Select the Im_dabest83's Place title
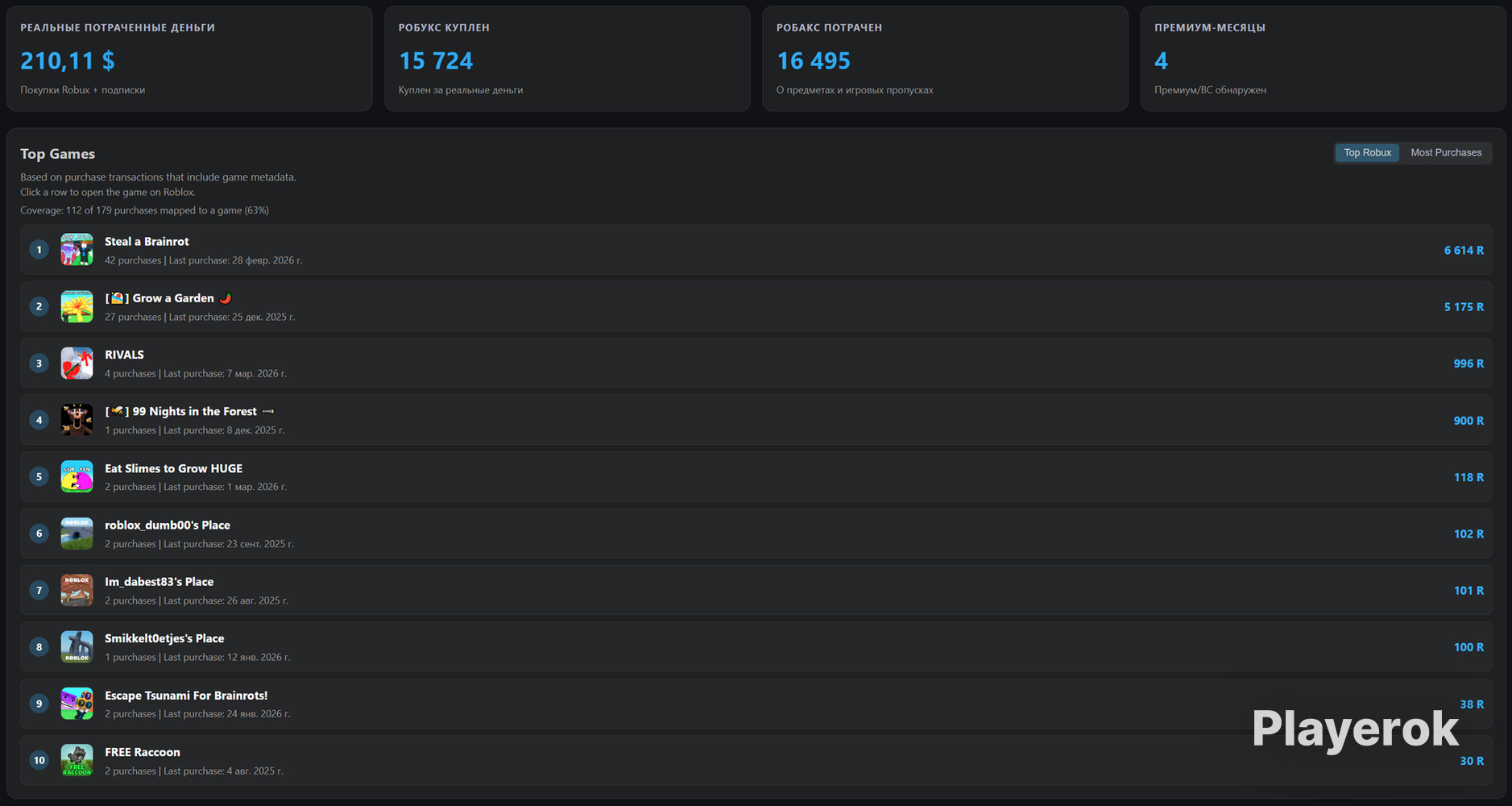This screenshot has height=806, width=1512. [159, 582]
